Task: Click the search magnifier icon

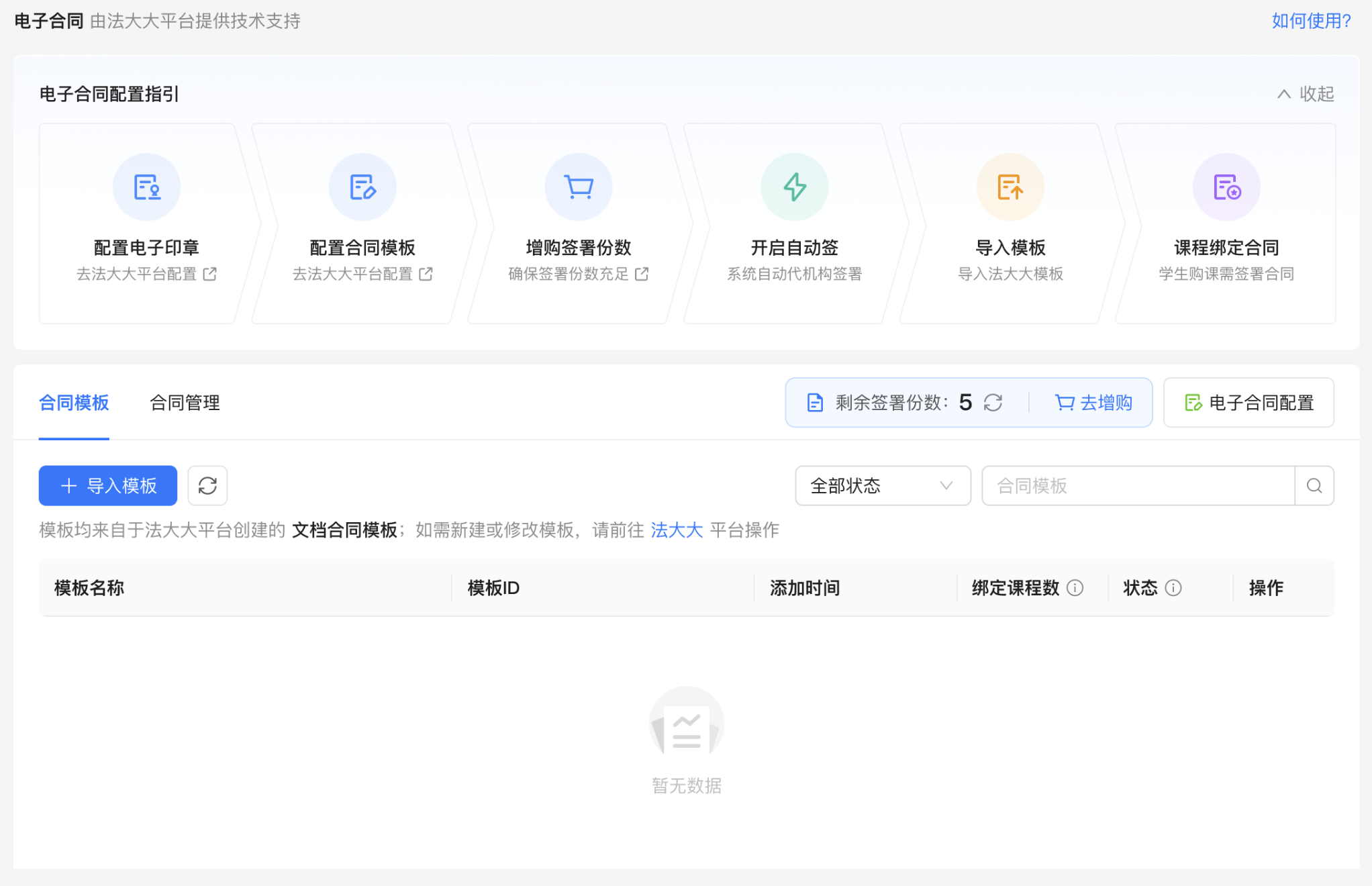Action: (x=1314, y=485)
